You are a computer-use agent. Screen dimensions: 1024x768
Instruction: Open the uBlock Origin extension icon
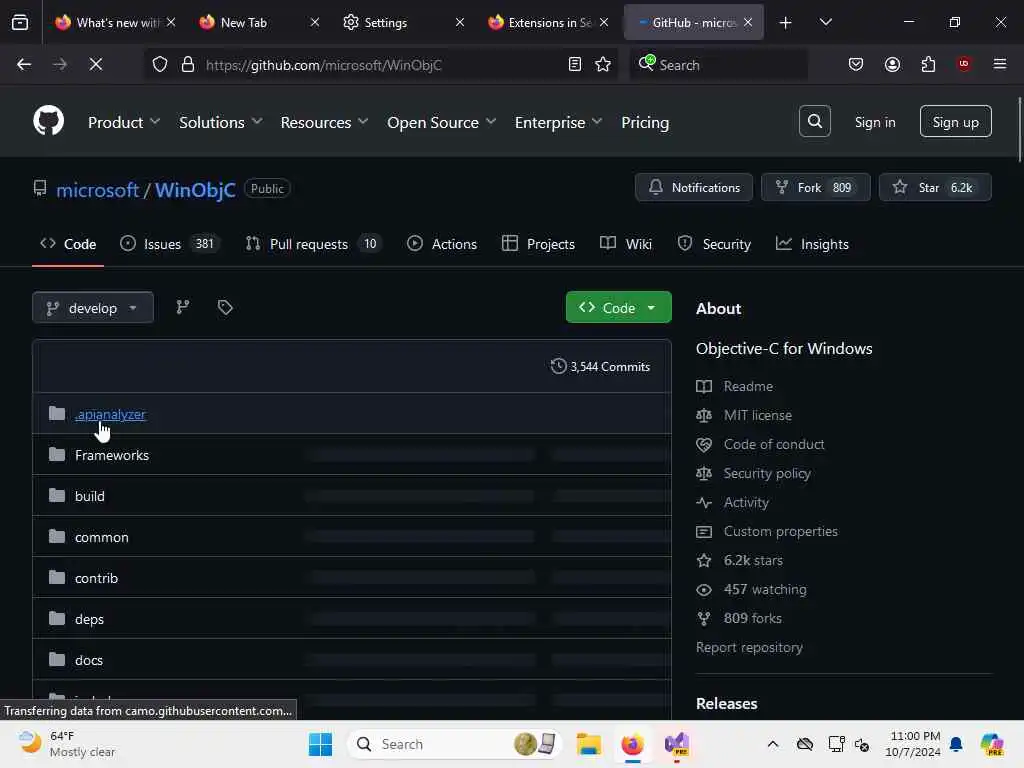964,64
